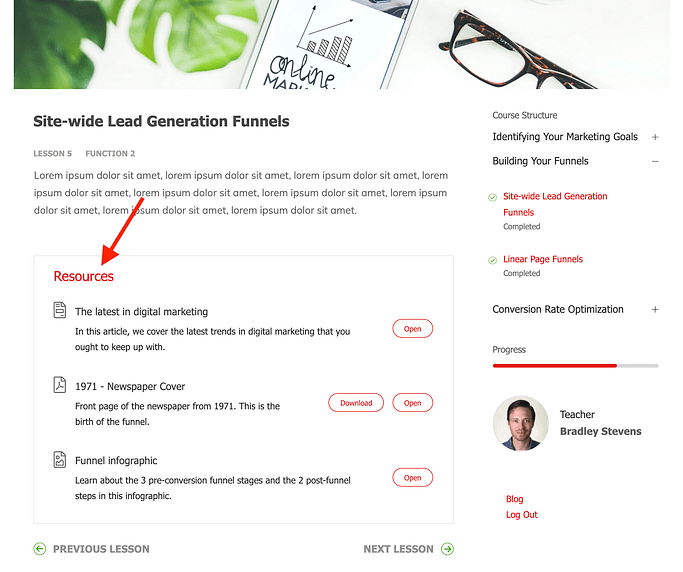Open the latest in digital marketing article

[x=412, y=329]
